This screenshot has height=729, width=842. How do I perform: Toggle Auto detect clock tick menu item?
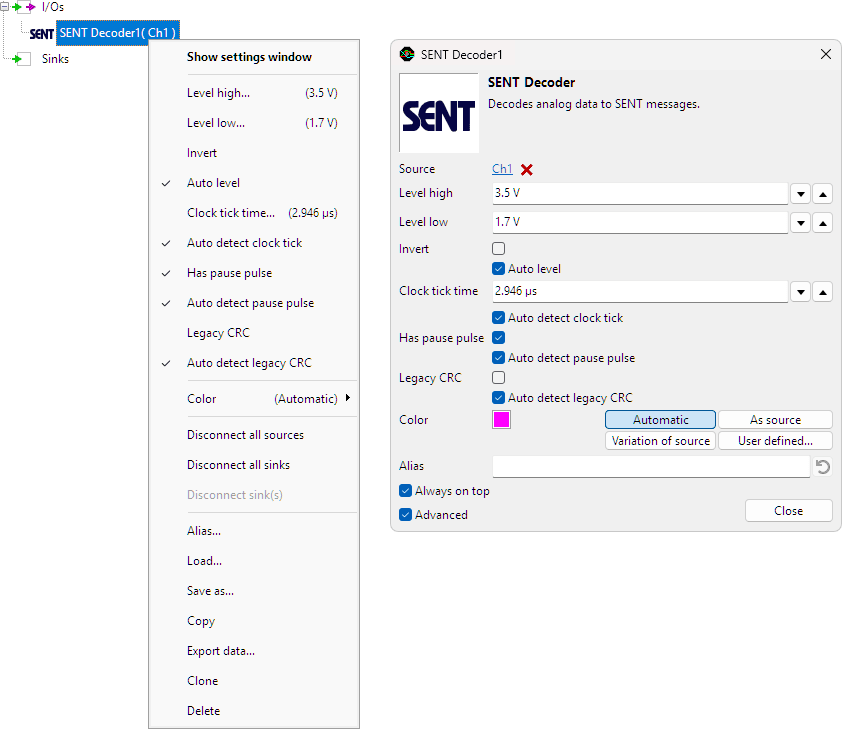pos(254,243)
